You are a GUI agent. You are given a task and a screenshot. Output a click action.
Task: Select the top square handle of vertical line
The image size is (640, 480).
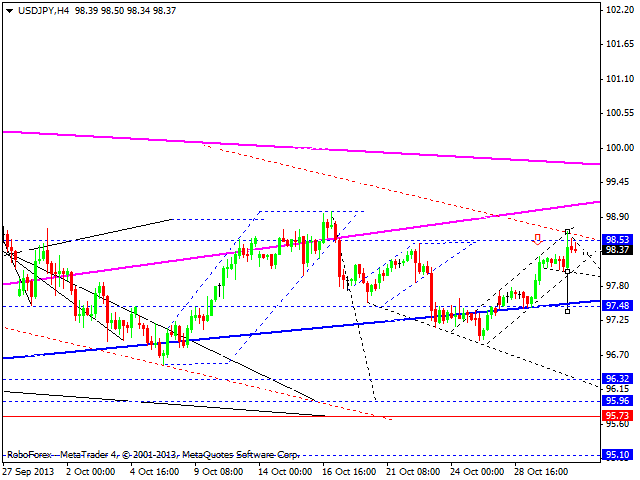tap(567, 231)
